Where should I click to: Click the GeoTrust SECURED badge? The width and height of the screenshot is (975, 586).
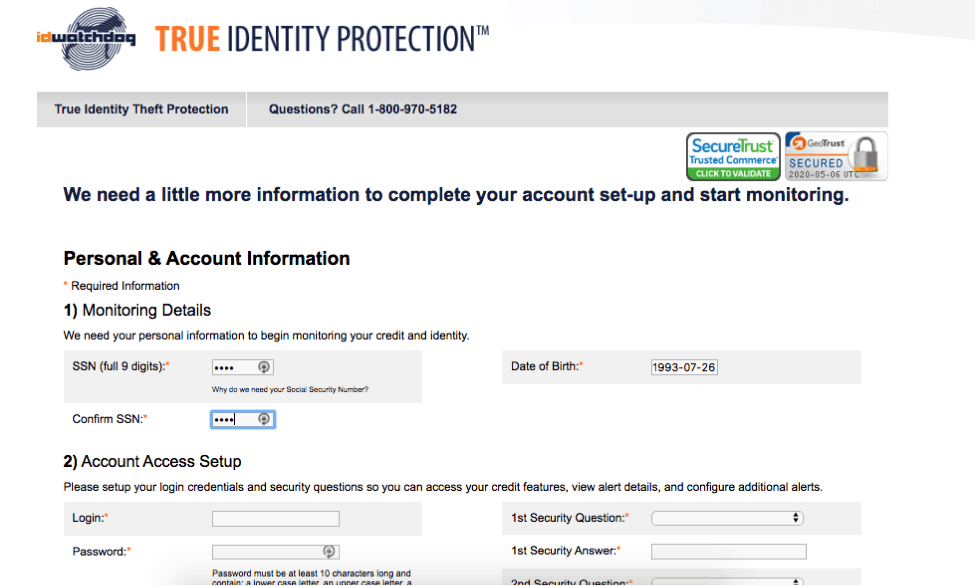834,155
